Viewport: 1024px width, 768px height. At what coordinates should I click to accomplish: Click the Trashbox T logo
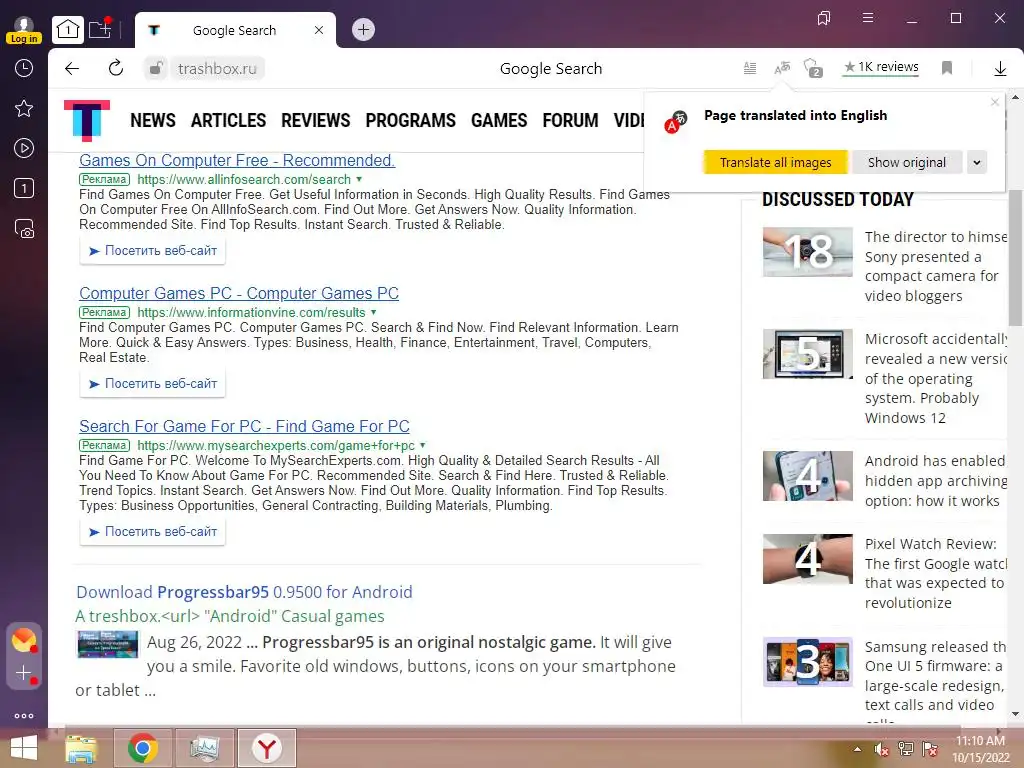[x=87, y=120]
